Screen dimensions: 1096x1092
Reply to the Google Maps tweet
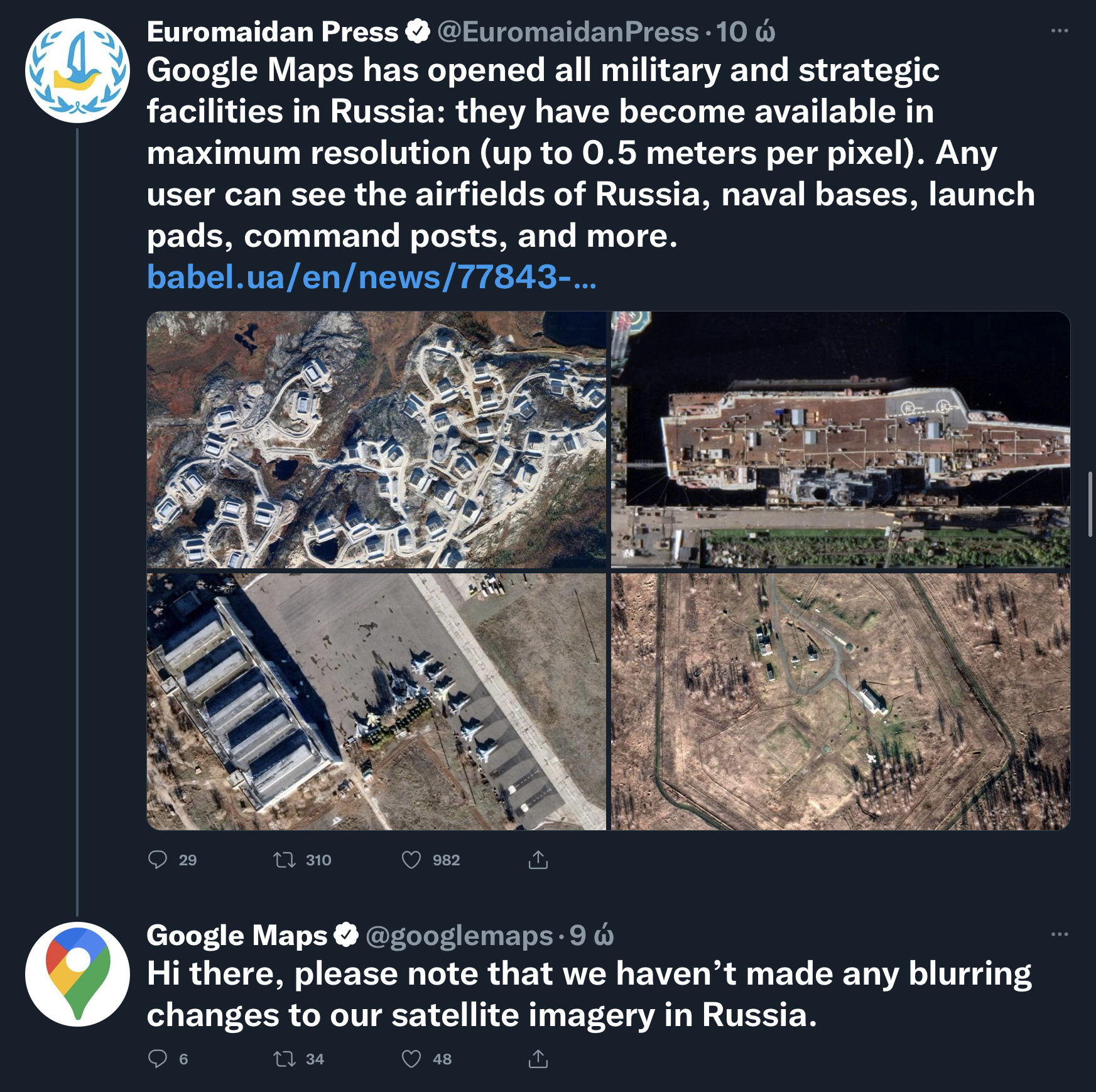pos(158,1059)
